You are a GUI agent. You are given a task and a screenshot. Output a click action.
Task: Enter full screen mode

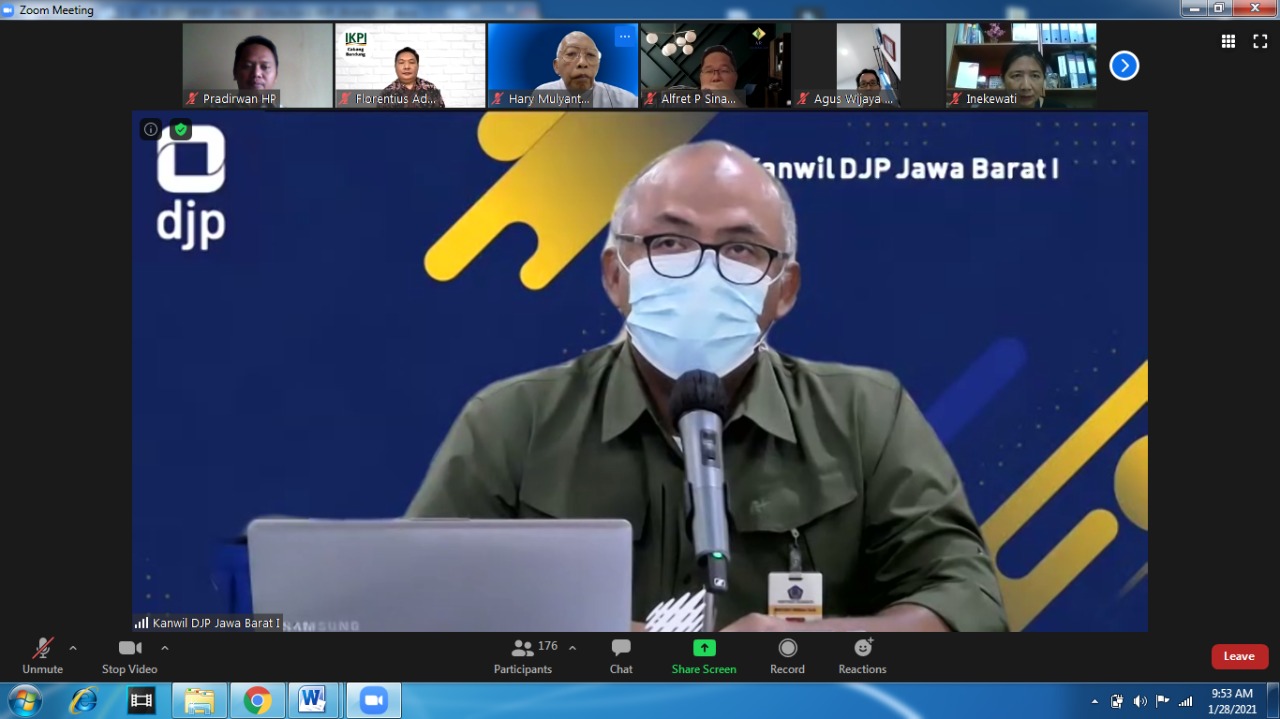(x=1260, y=41)
